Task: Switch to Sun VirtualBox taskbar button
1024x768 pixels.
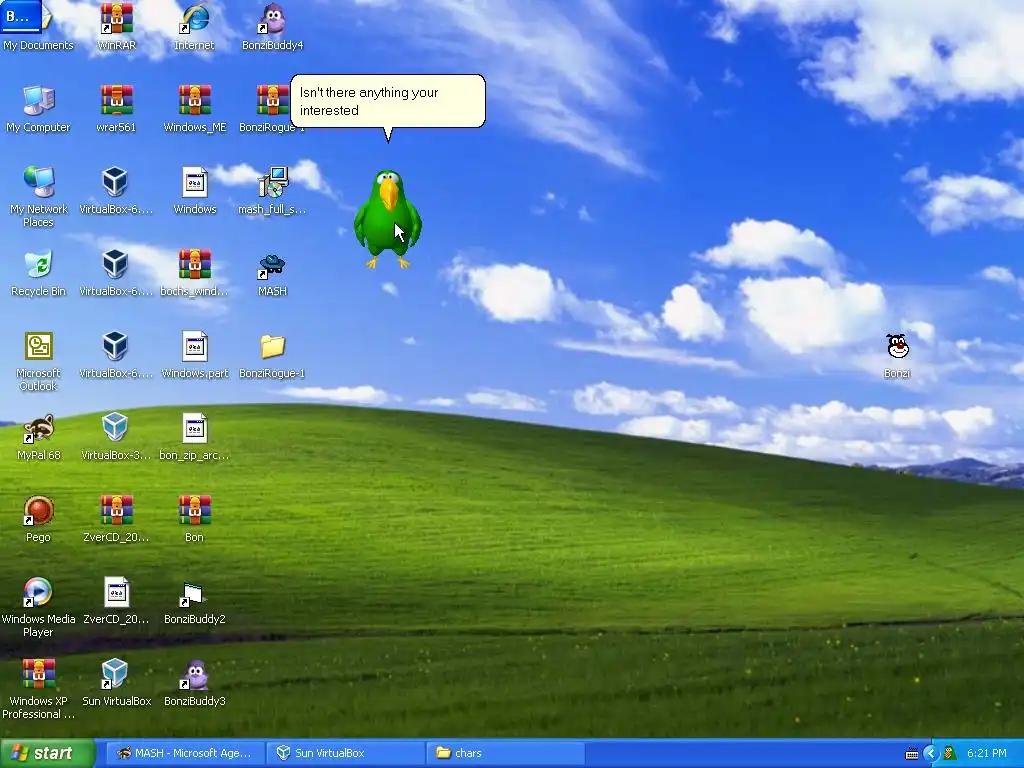Action: point(345,753)
